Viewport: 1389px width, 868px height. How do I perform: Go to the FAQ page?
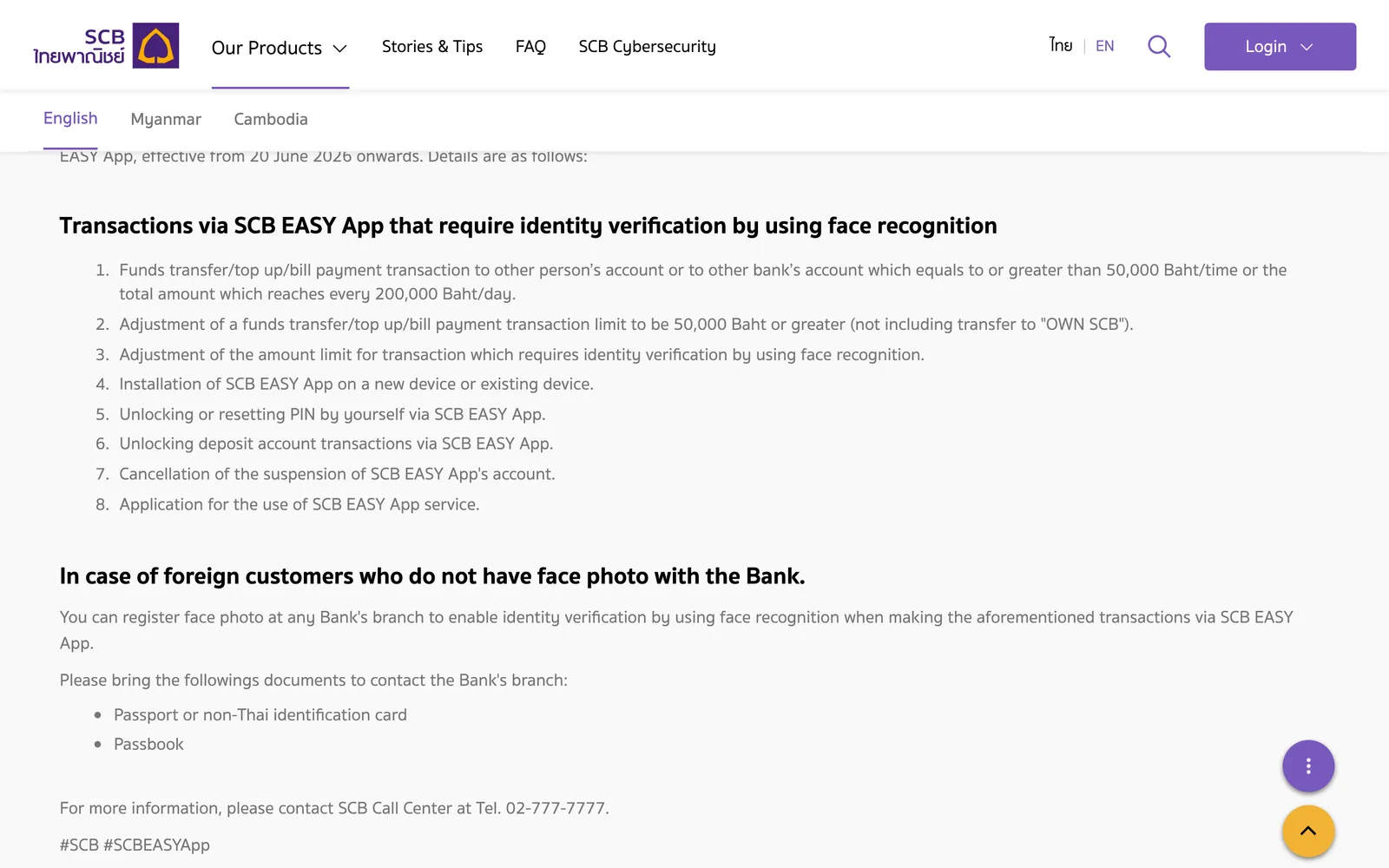[x=530, y=47]
